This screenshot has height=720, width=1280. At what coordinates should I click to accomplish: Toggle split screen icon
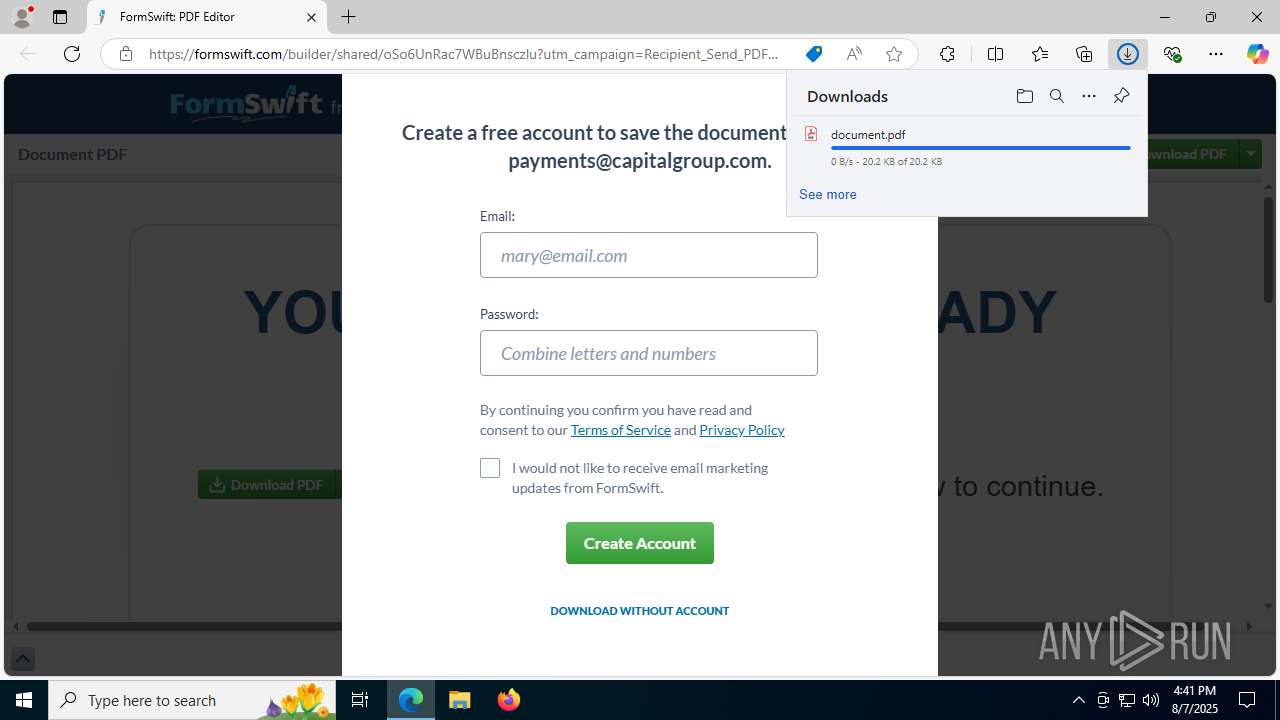995,54
